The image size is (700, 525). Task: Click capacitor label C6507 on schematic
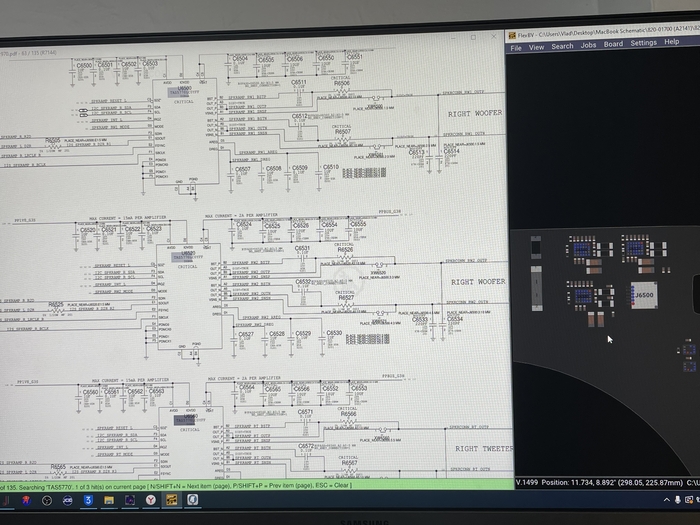point(242,170)
